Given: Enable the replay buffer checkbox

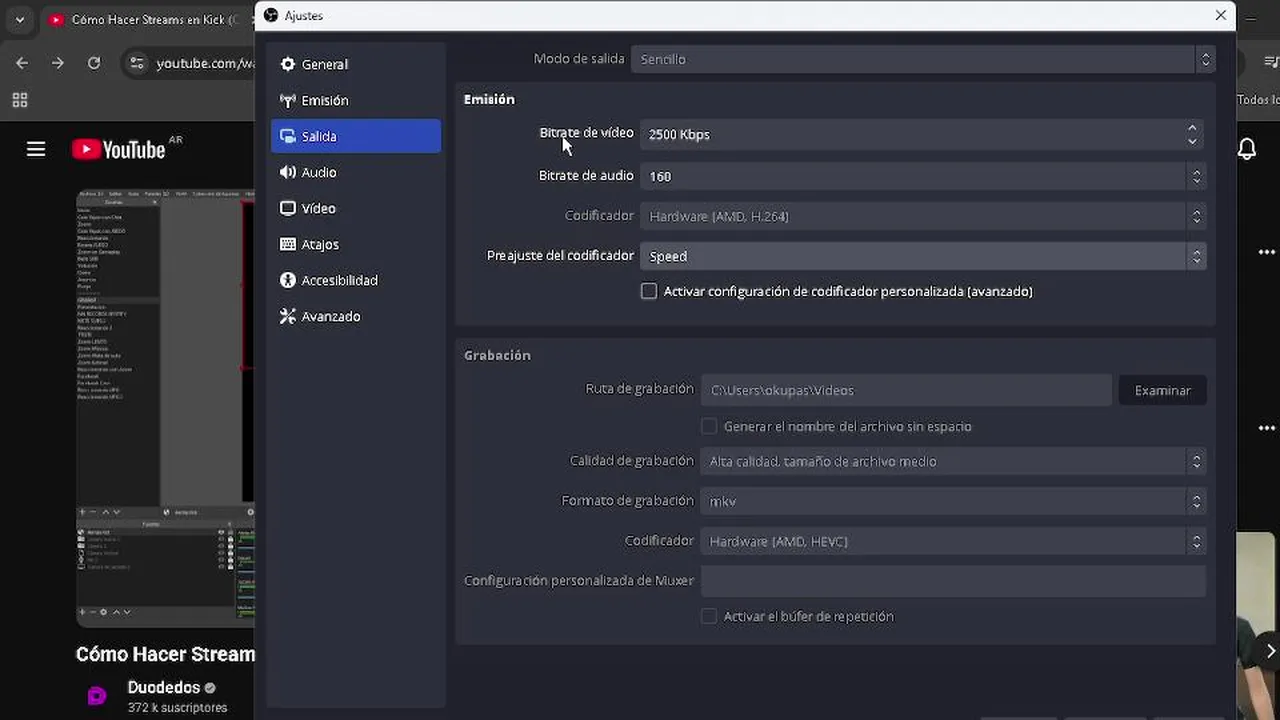Looking at the screenshot, I should tap(709, 616).
